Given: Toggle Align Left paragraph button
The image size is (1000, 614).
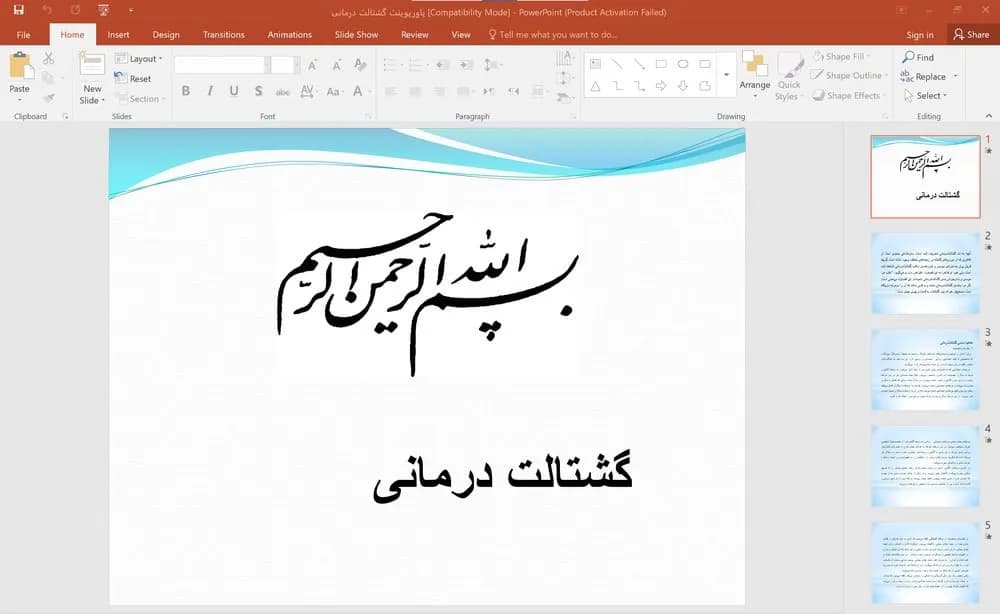Looking at the screenshot, I should point(391,92).
